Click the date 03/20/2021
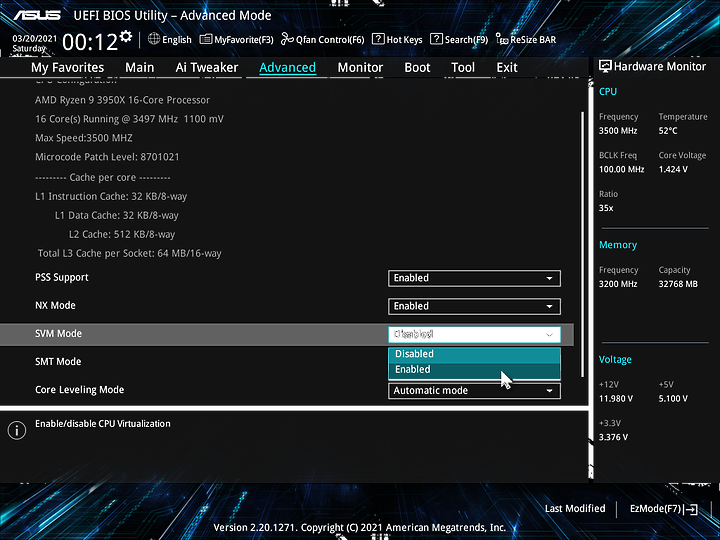The height and width of the screenshot is (540, 720). pyautogui.click(x=34, y=39)
